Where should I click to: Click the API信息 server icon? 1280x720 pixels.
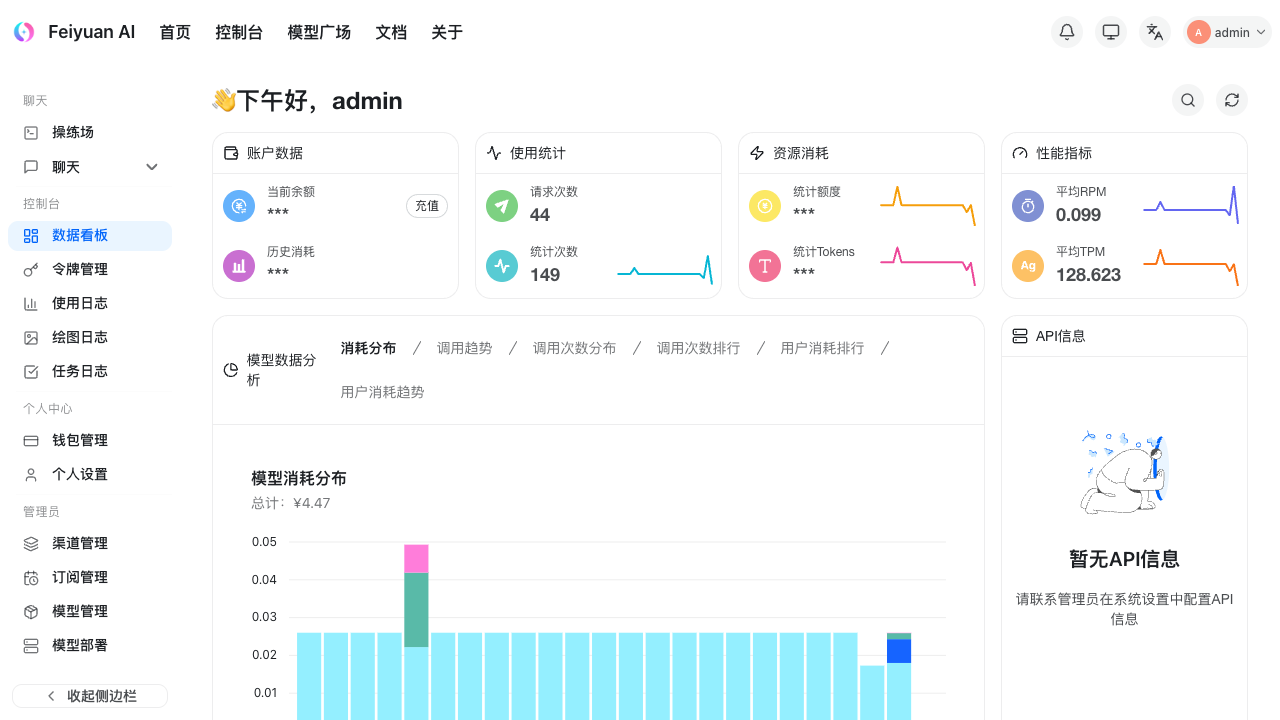click(1020, 336)
